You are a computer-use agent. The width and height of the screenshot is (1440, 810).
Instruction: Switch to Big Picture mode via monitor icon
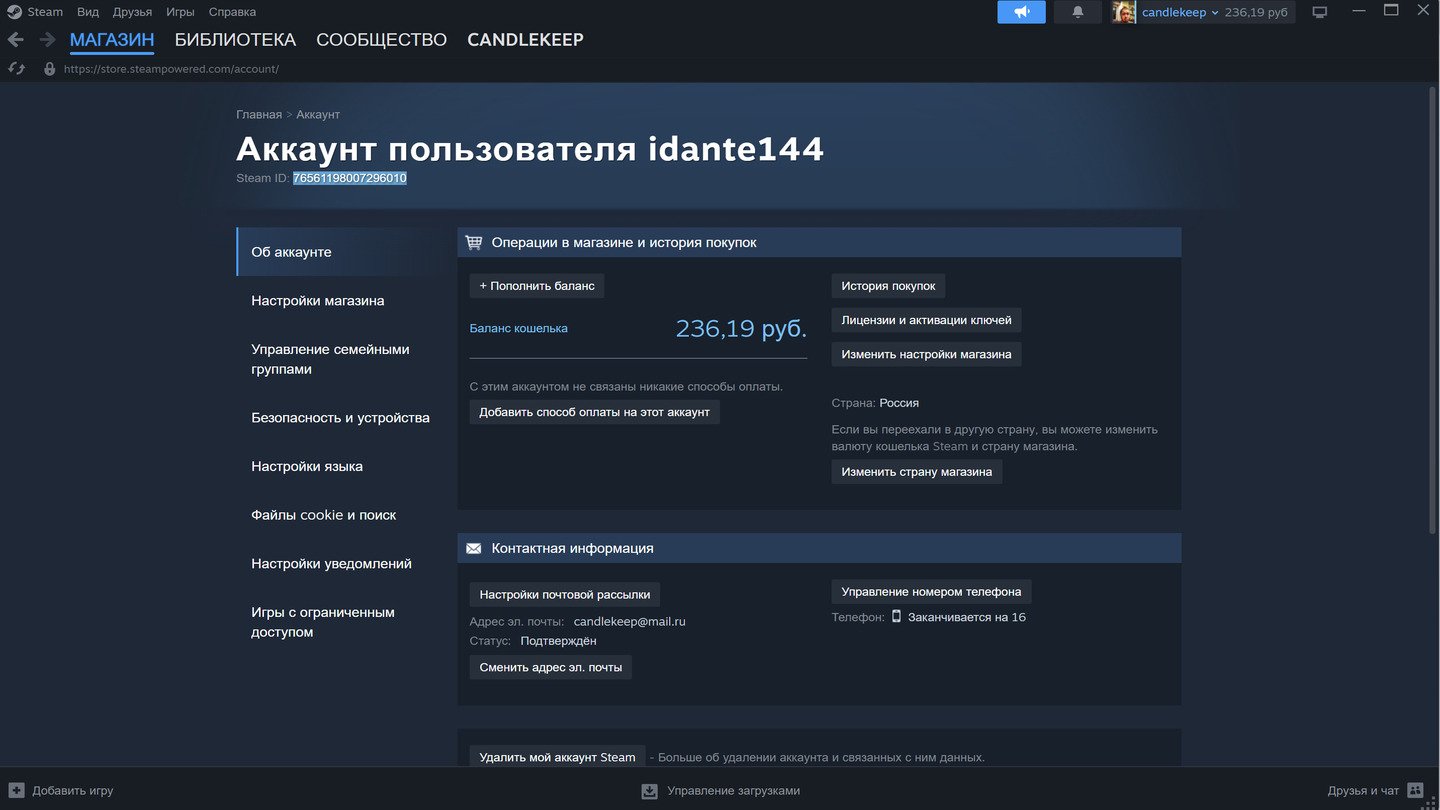tap(1320, 12)
